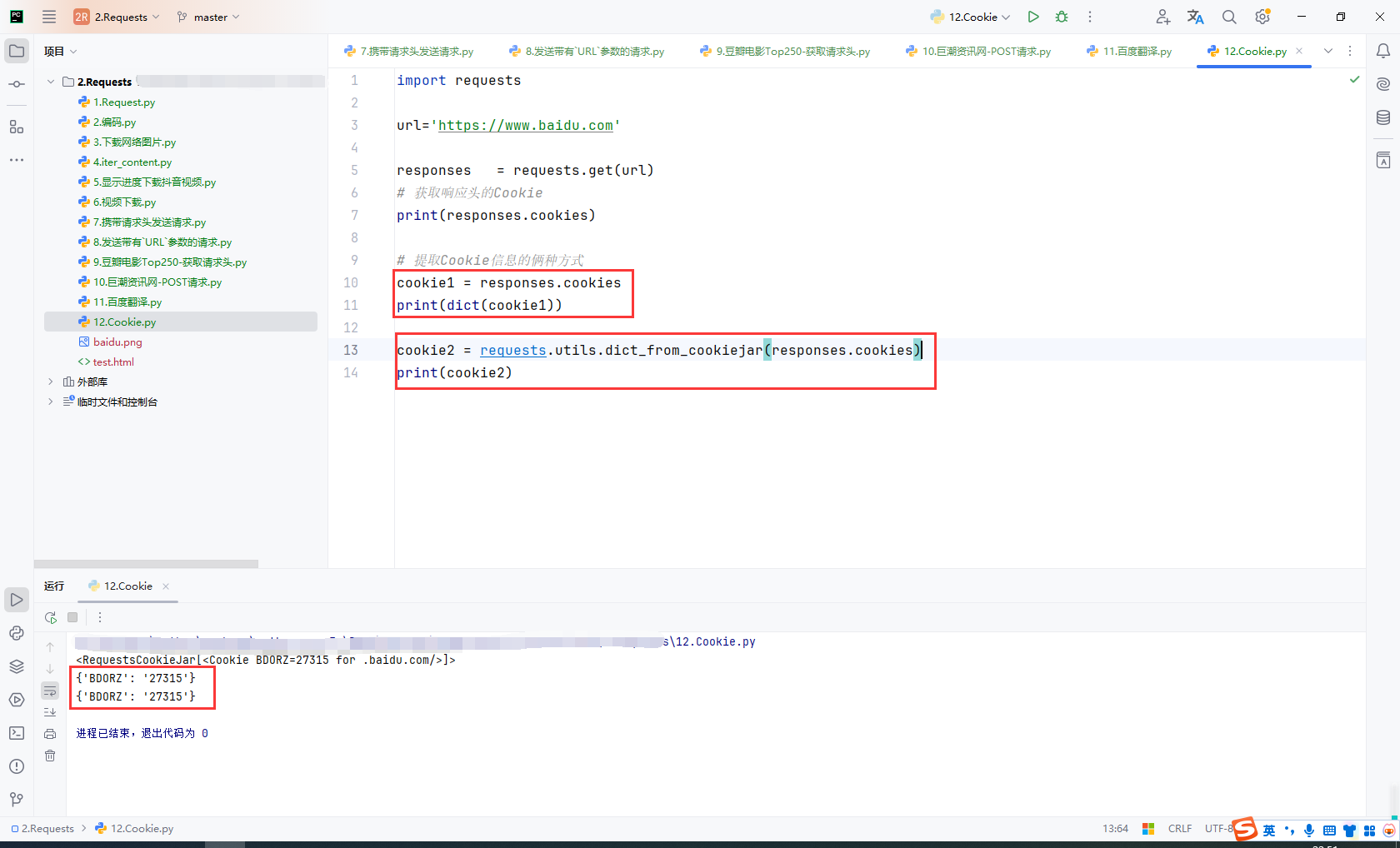Open Search Everywhere magnifier
Screen dimensions: 1400x848
[x=1229, y=17]
